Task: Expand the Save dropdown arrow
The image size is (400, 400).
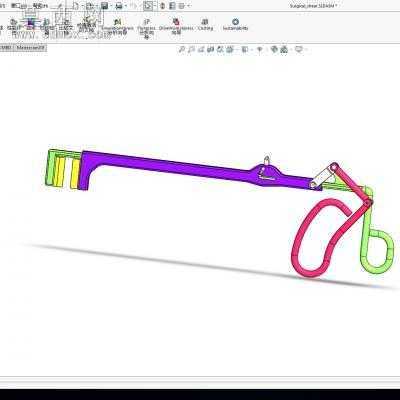Action: tap(111, 6)
